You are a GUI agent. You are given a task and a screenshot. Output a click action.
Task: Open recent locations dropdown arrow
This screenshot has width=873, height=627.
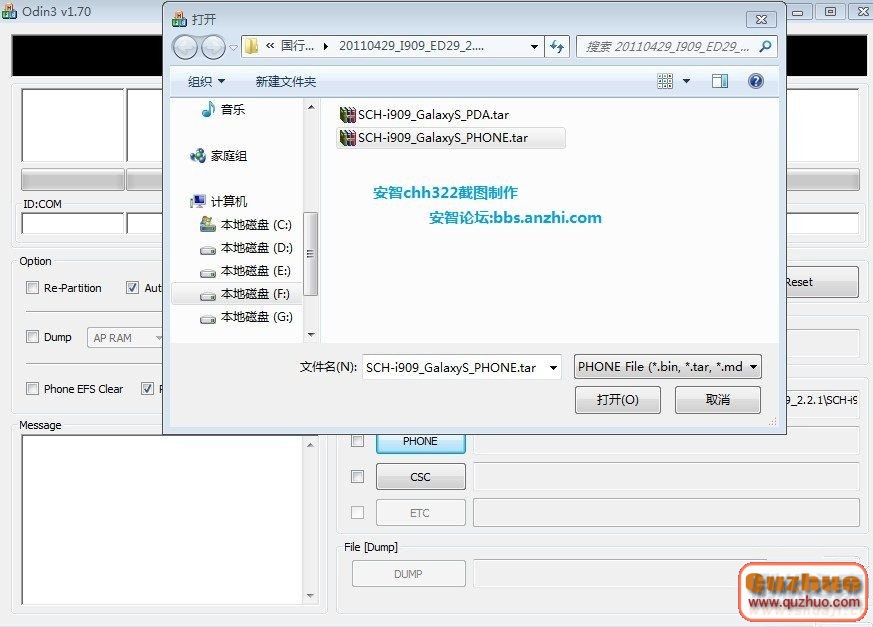point(233,47)
